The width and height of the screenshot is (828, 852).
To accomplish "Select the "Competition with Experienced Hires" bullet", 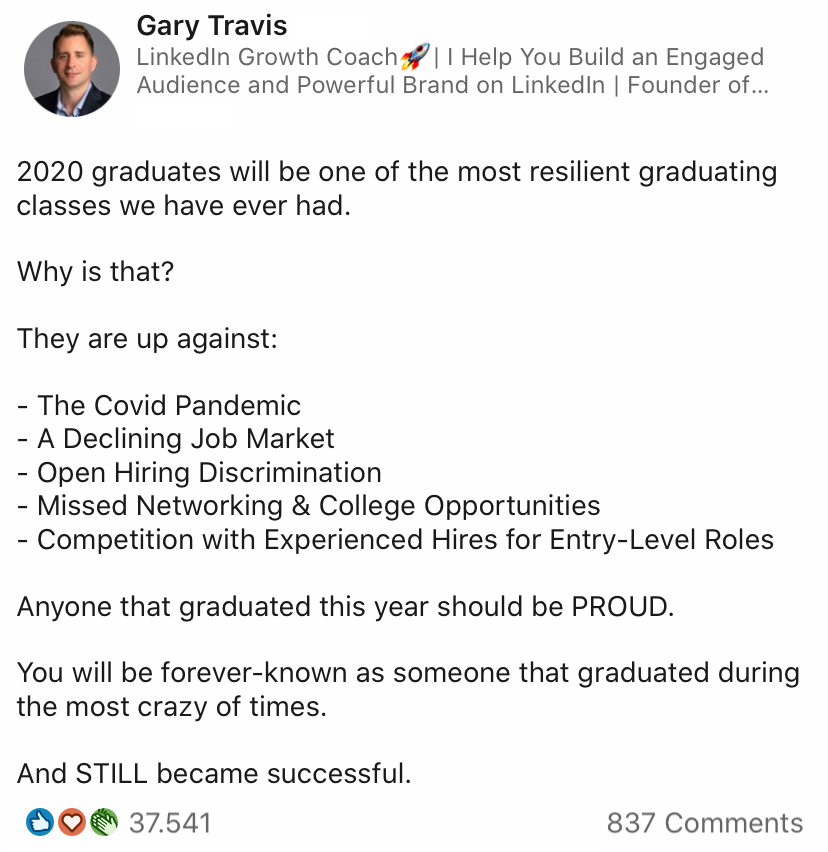I will 405,540.
